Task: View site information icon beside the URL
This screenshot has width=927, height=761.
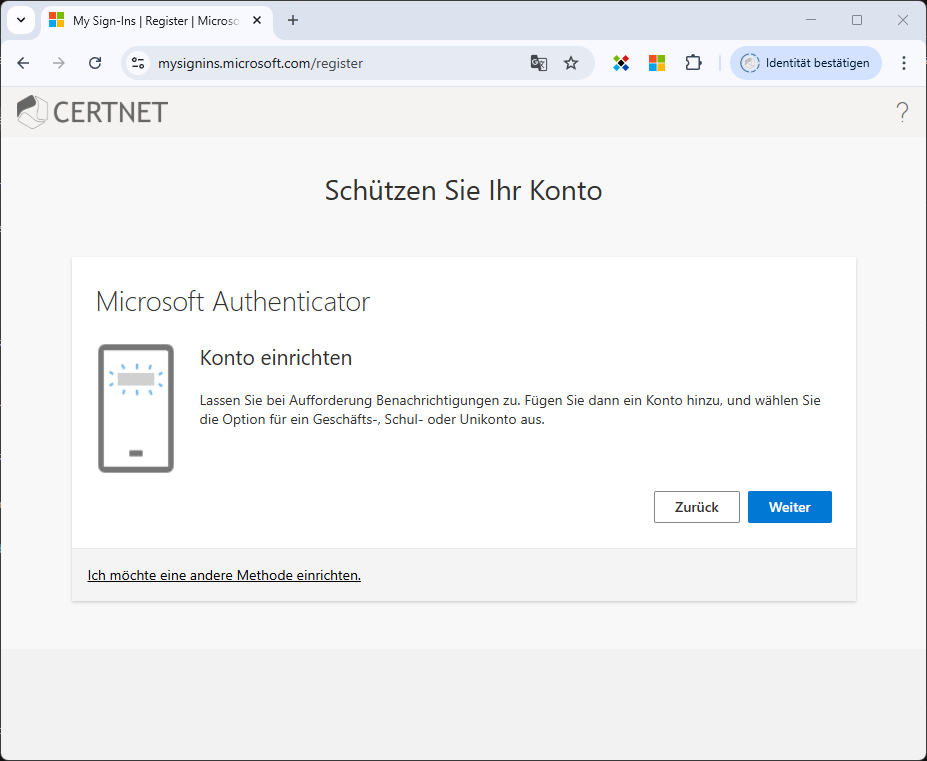Action: tap(139, 63)
